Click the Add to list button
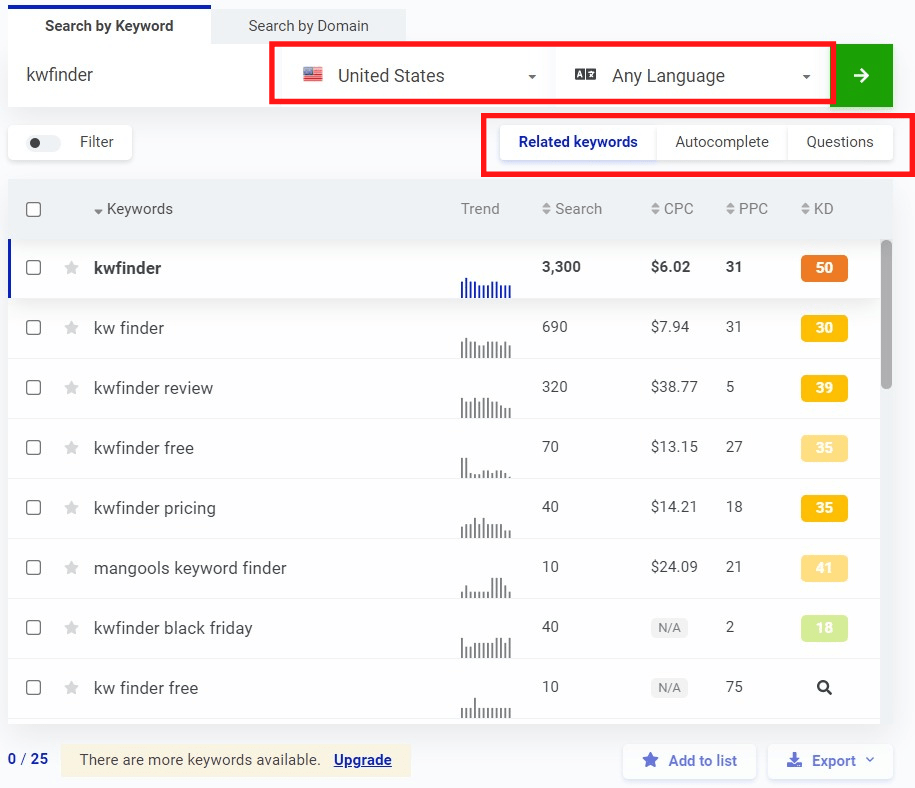 [x=689, y=761]
